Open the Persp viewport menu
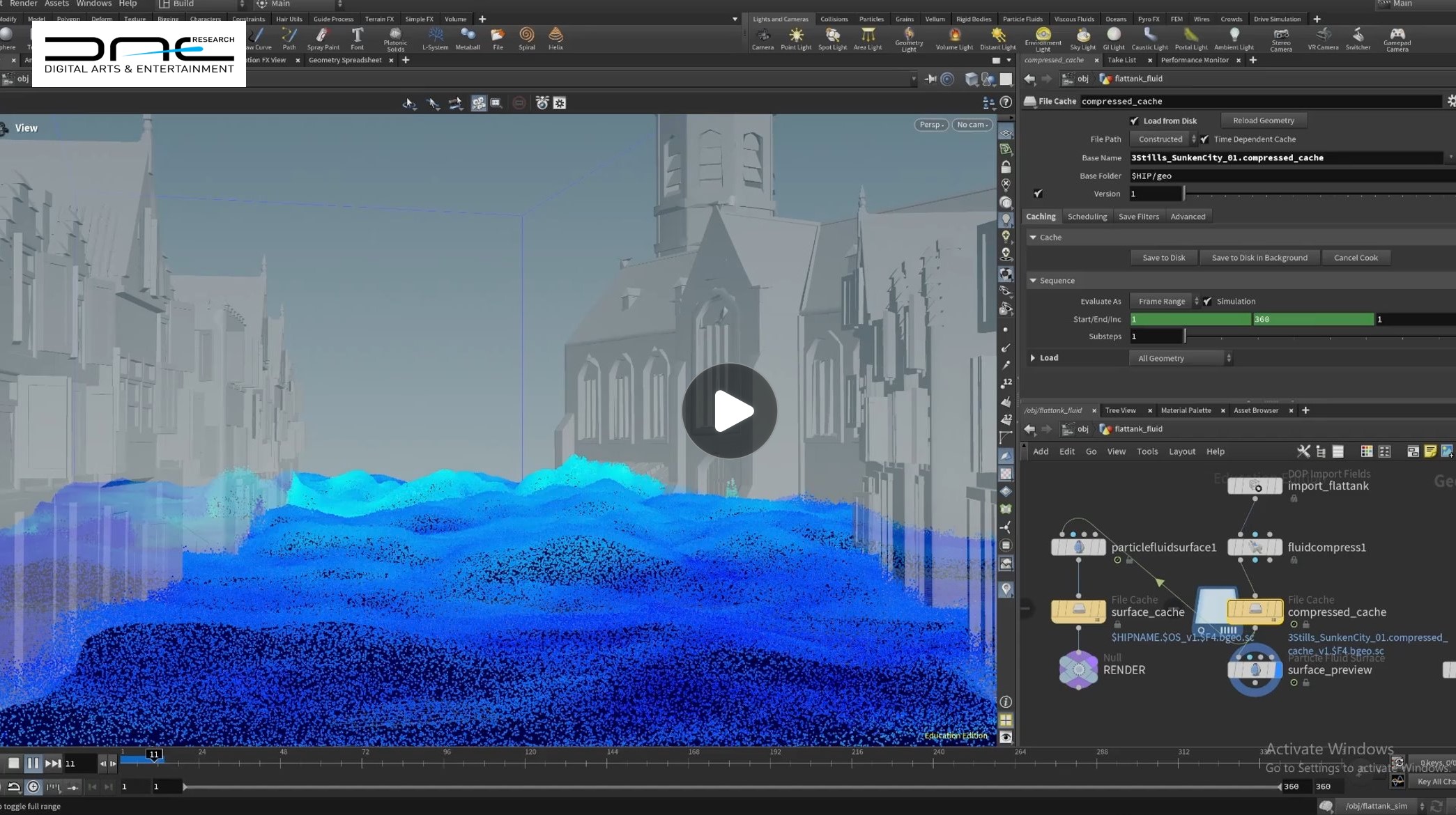 coord(931,125)
